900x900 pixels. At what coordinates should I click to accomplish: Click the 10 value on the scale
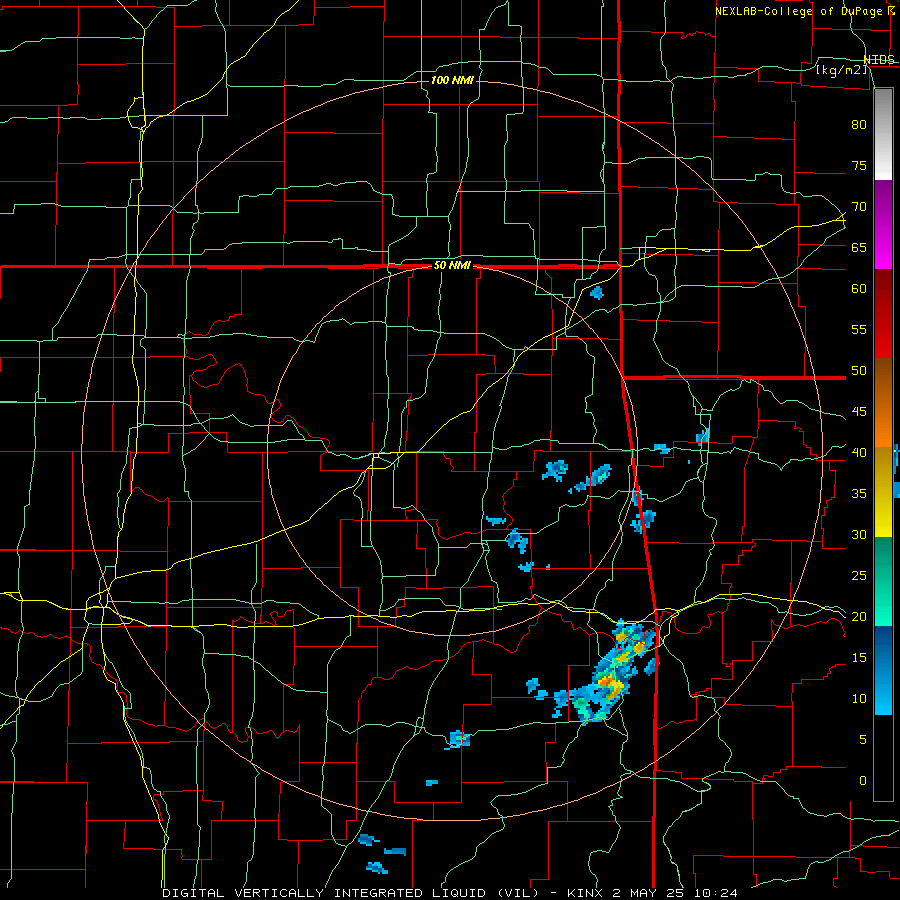tap(859, 699)
